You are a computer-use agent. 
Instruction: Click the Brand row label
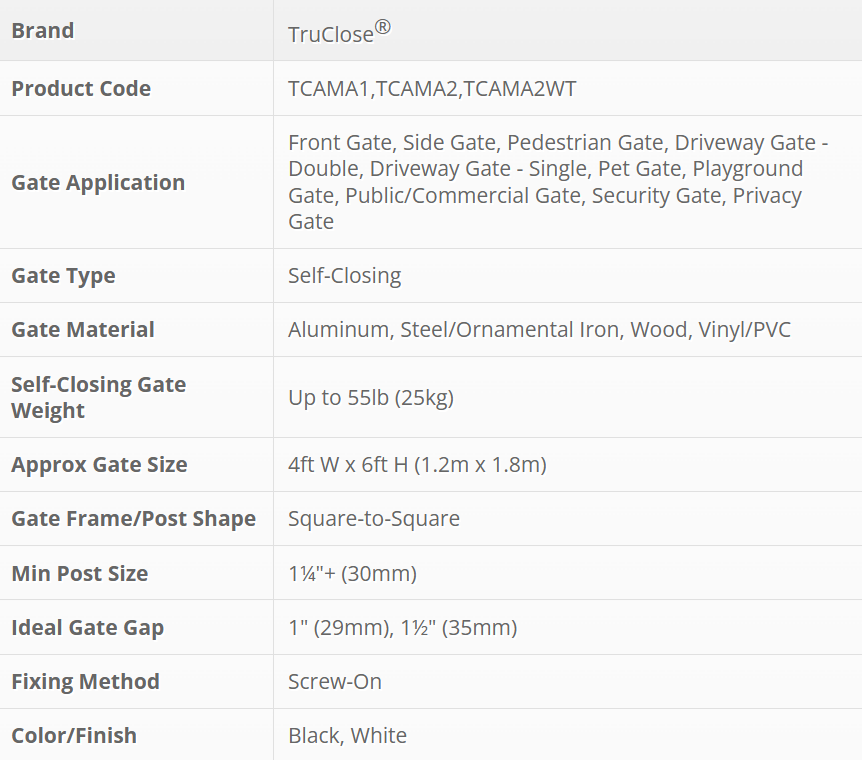click(x=43, y=31)
